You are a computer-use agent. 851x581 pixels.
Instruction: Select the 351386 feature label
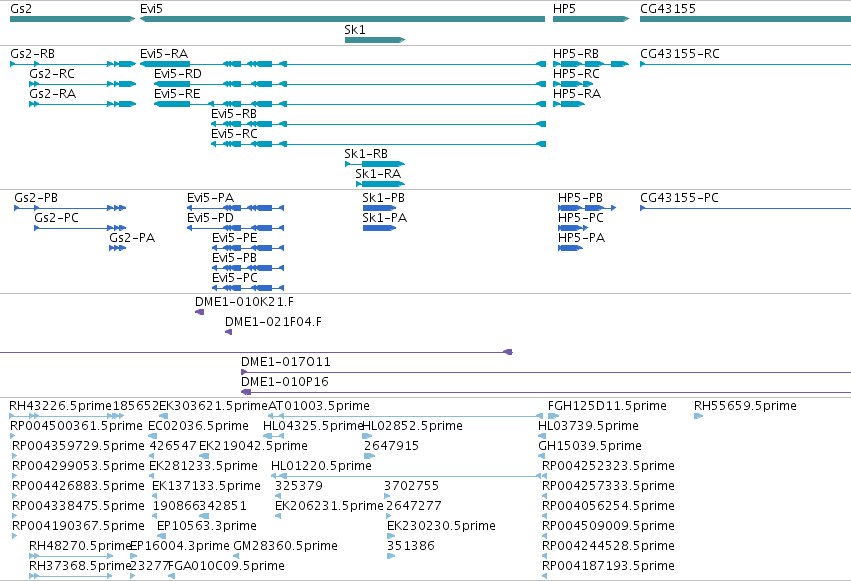point(411,547)
